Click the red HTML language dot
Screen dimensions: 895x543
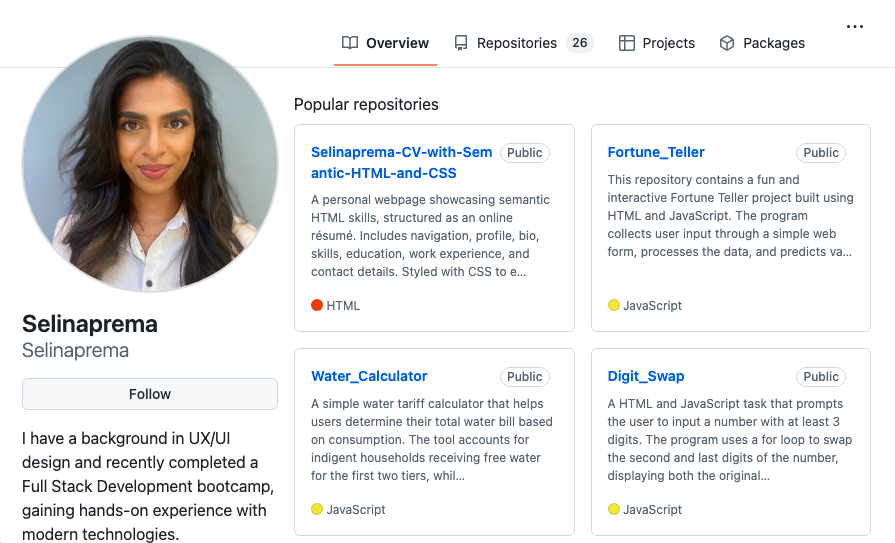pyautogui.click(x=317, y=305)
